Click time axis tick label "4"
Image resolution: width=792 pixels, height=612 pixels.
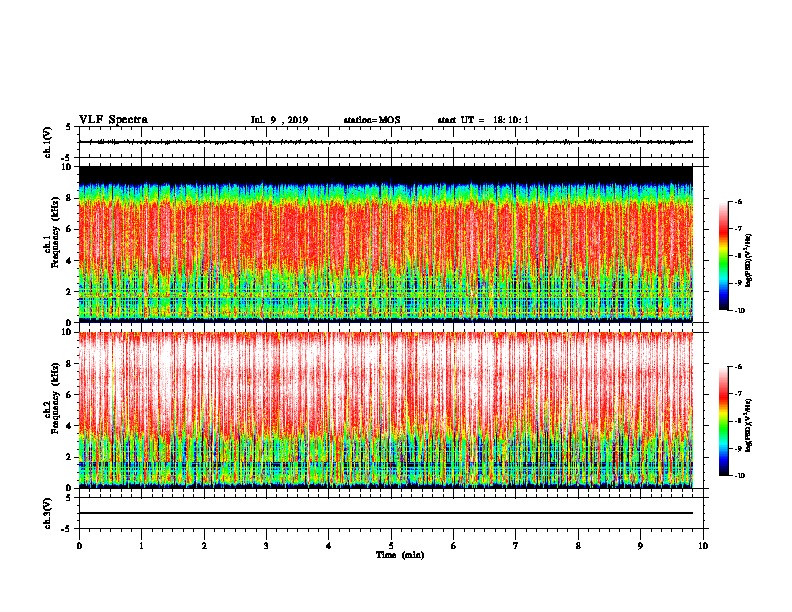[x=329, y=546]
